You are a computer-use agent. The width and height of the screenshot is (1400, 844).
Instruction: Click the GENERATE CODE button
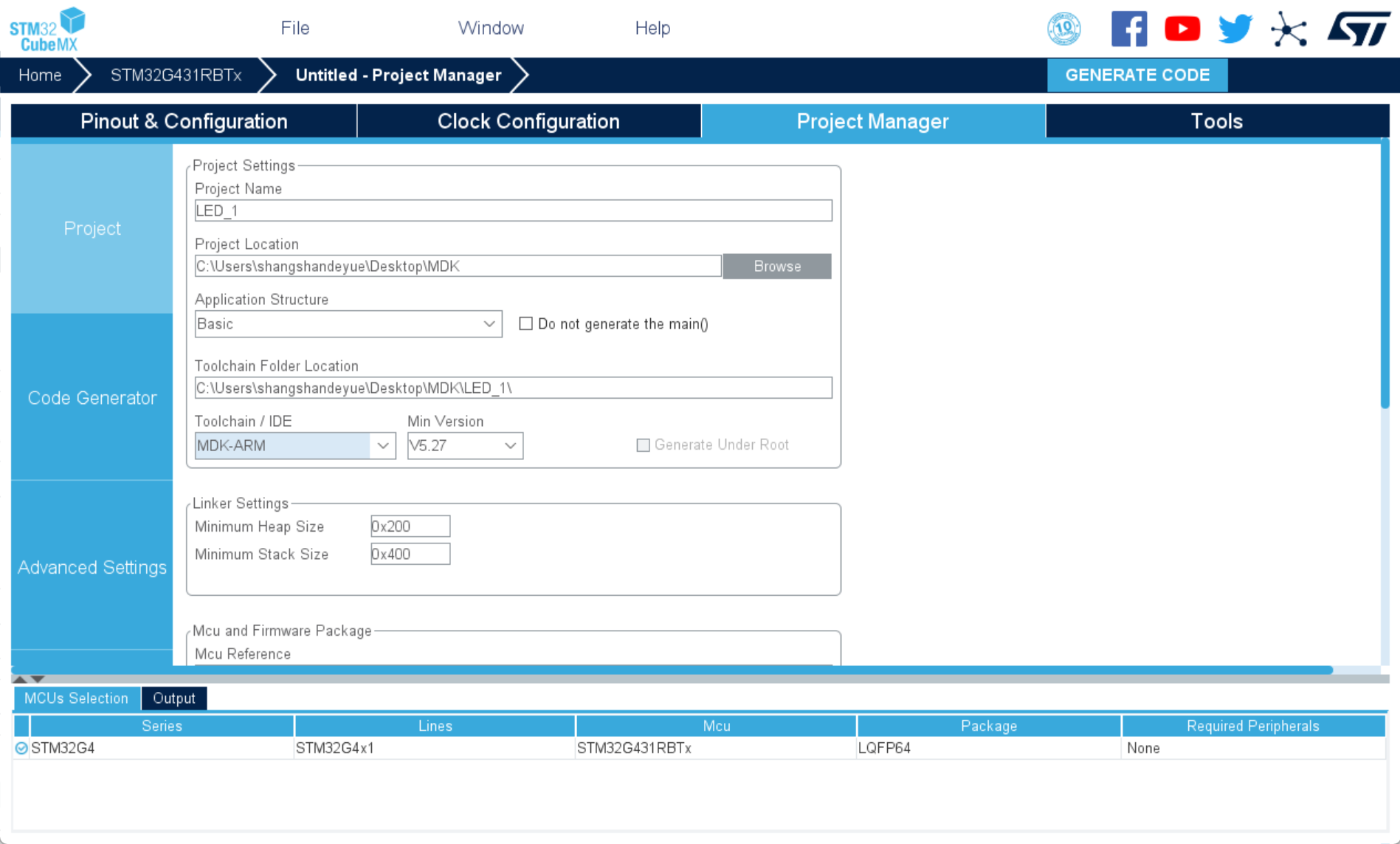(x=1137, y=75)
